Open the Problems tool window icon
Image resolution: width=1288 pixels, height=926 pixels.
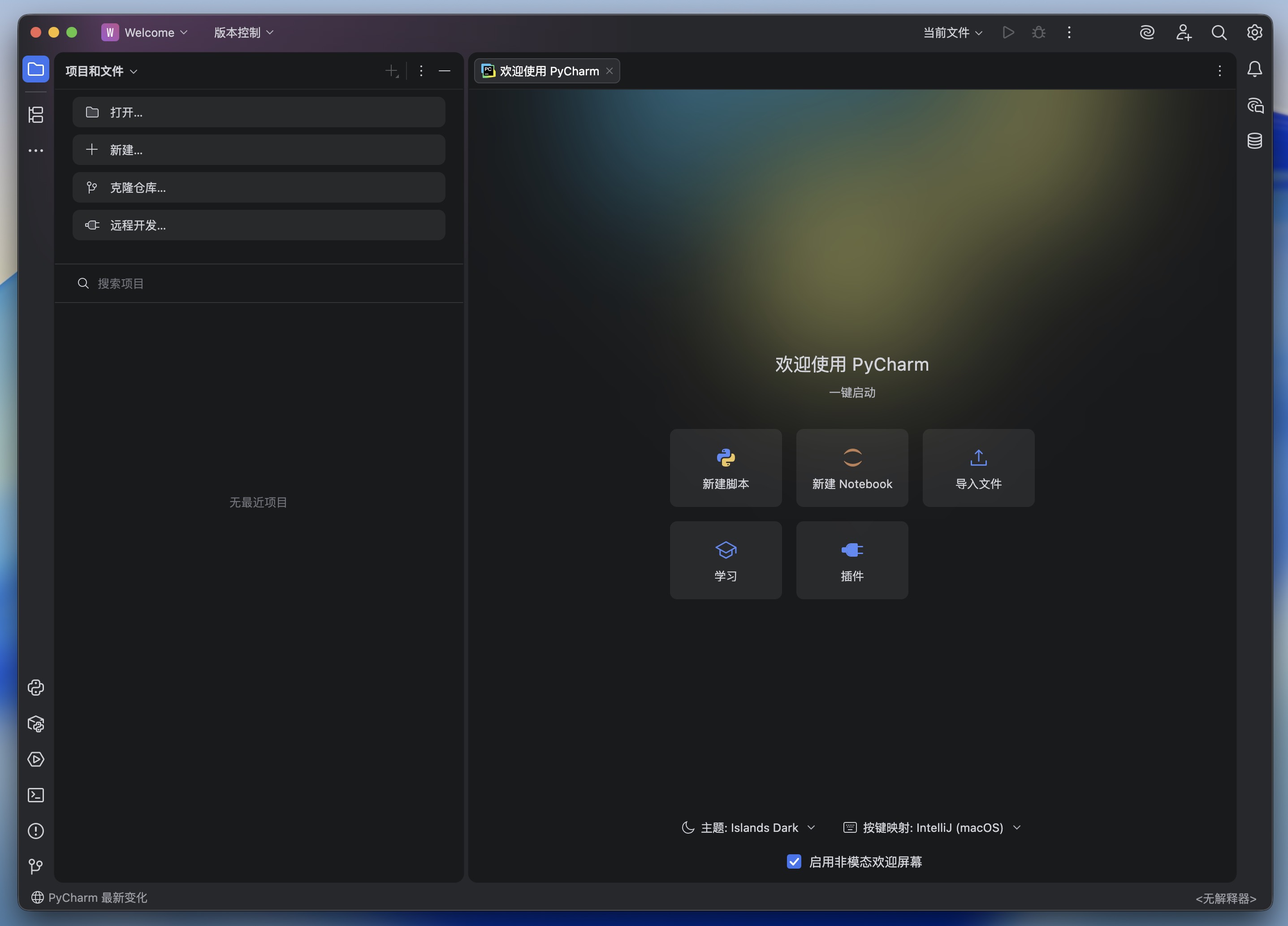coord(36,831)
